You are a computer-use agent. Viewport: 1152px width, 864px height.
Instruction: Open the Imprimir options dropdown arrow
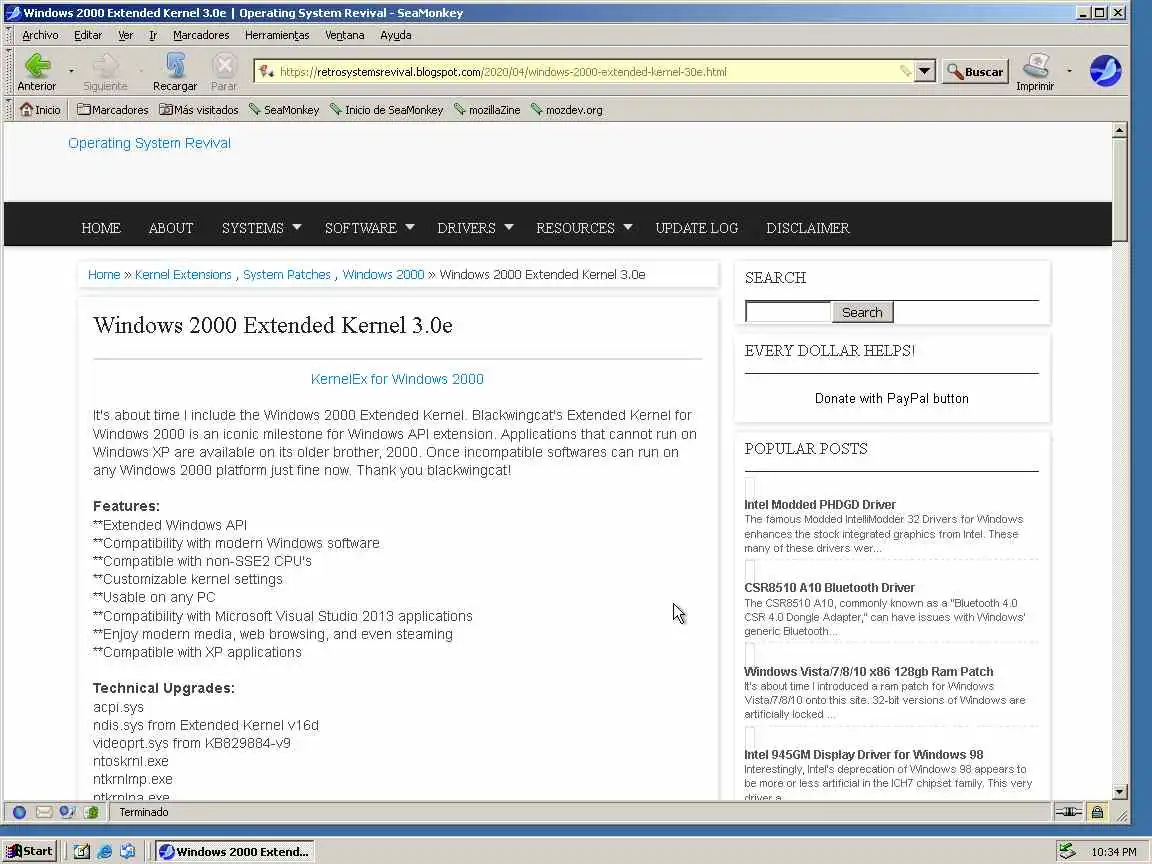[1069, 71]
